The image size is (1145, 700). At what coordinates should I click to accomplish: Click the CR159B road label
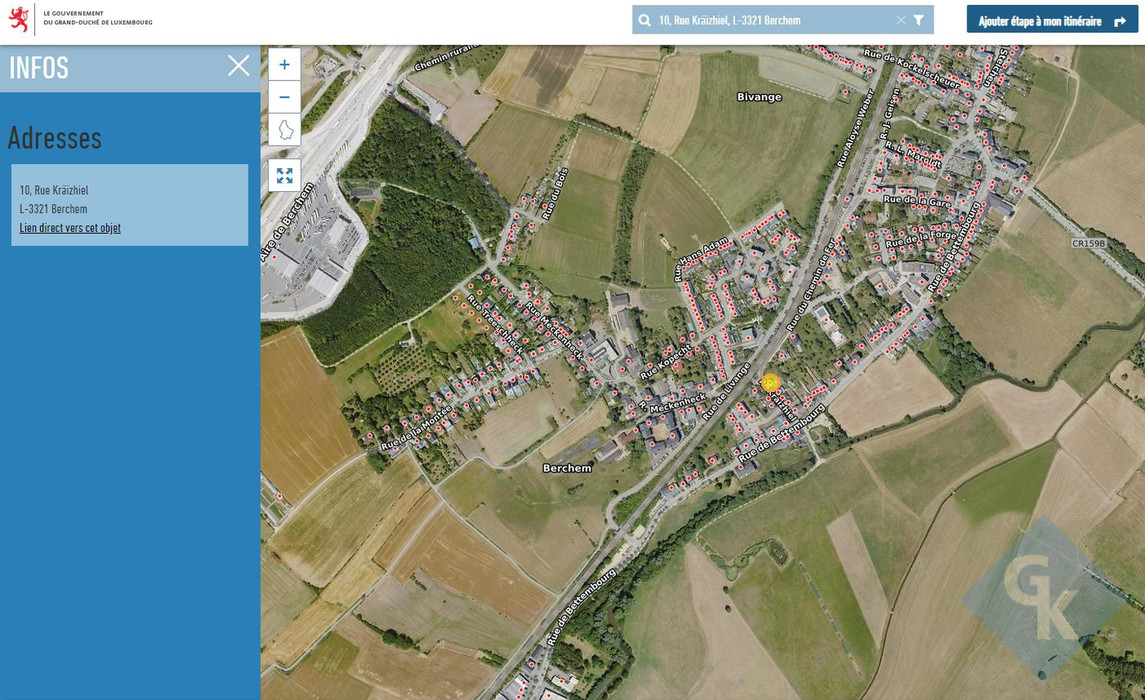point(1090,242)
